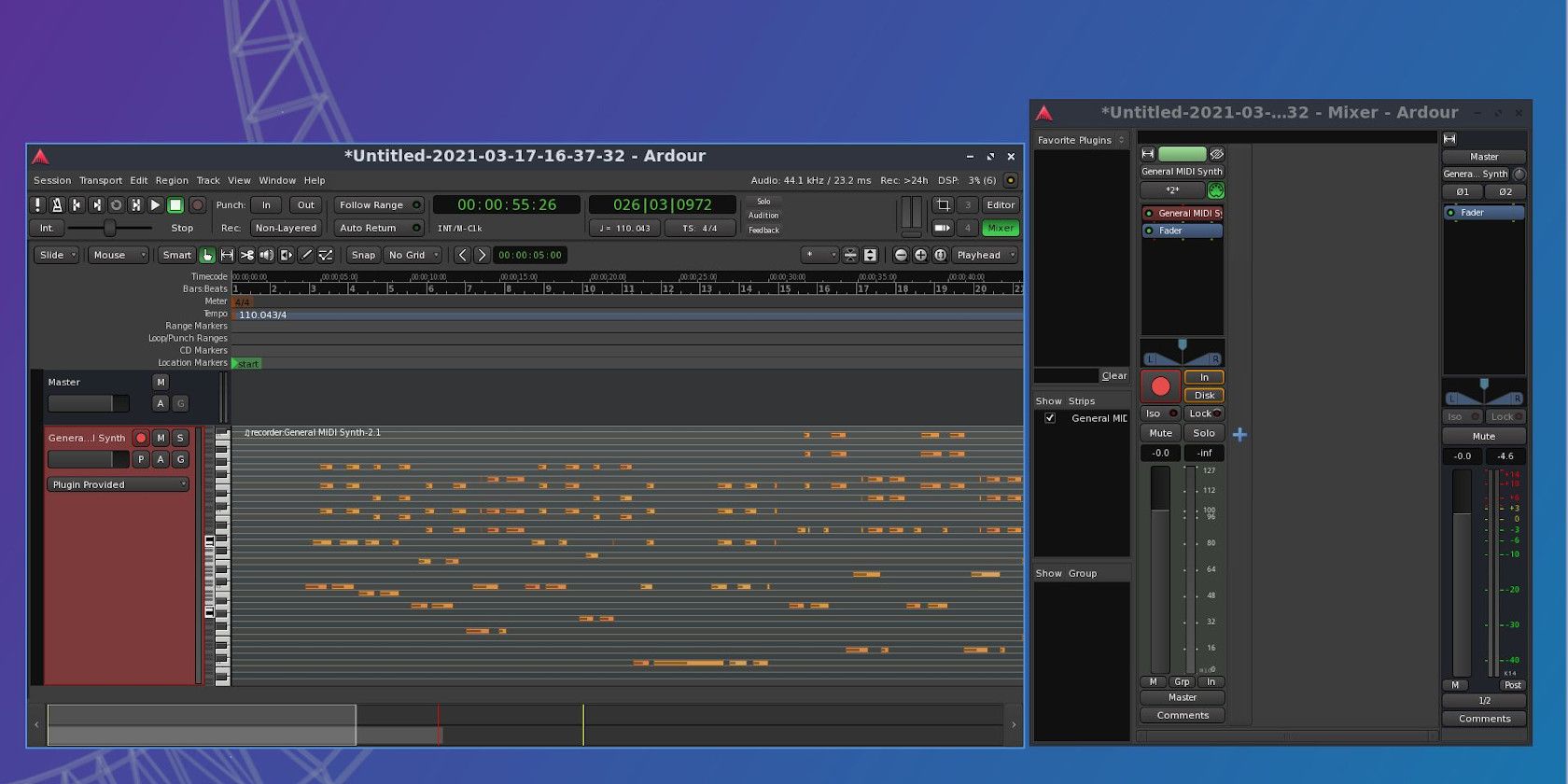Screen dimensions: 1568x784
Task: Uncheck the General MIDI strip checkbox
Action: (1050, 418)
